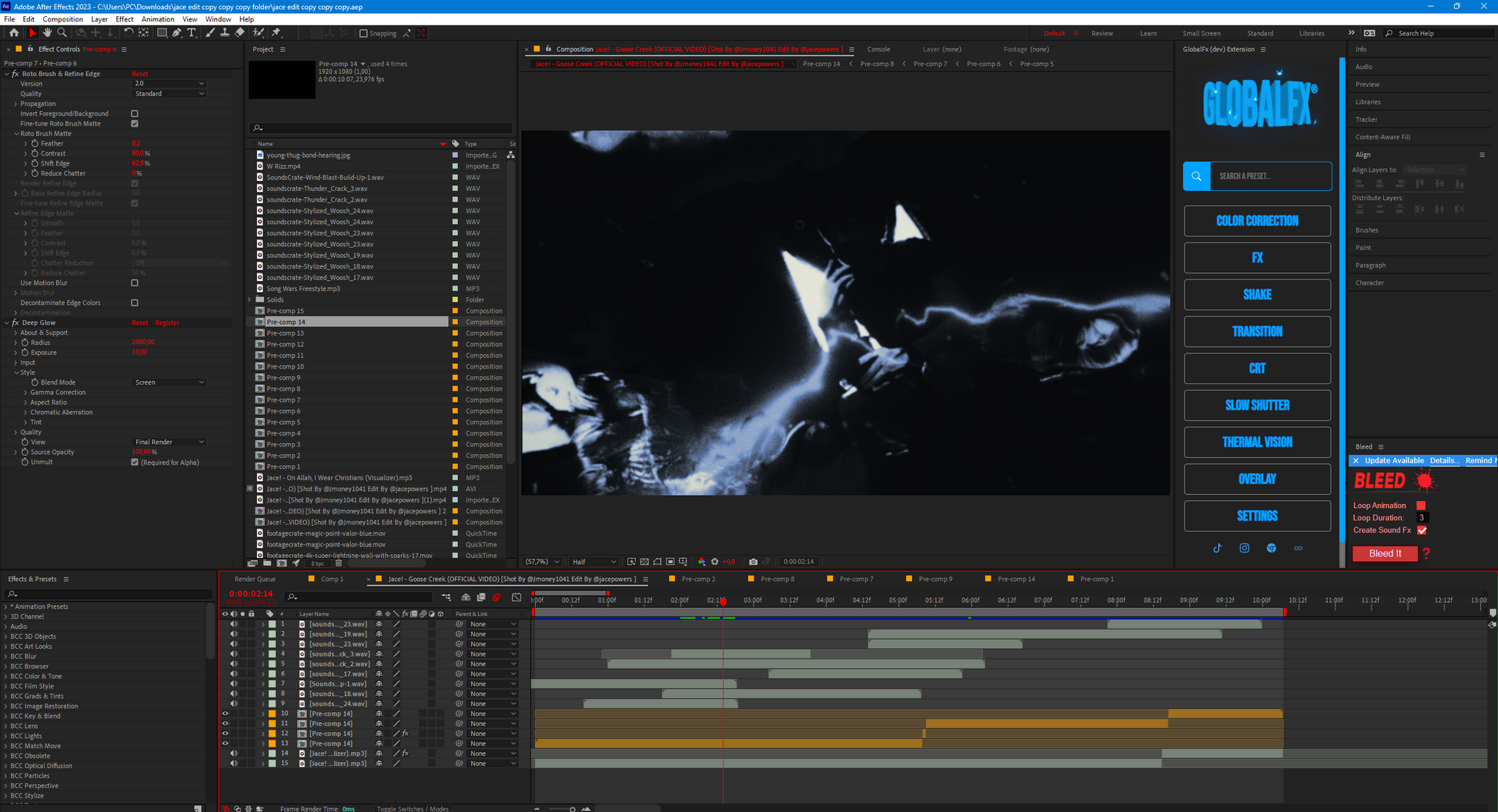Click the Bleed It button
The image size is (1498, 812).
pyautogui.click(x=1384, y=553)
